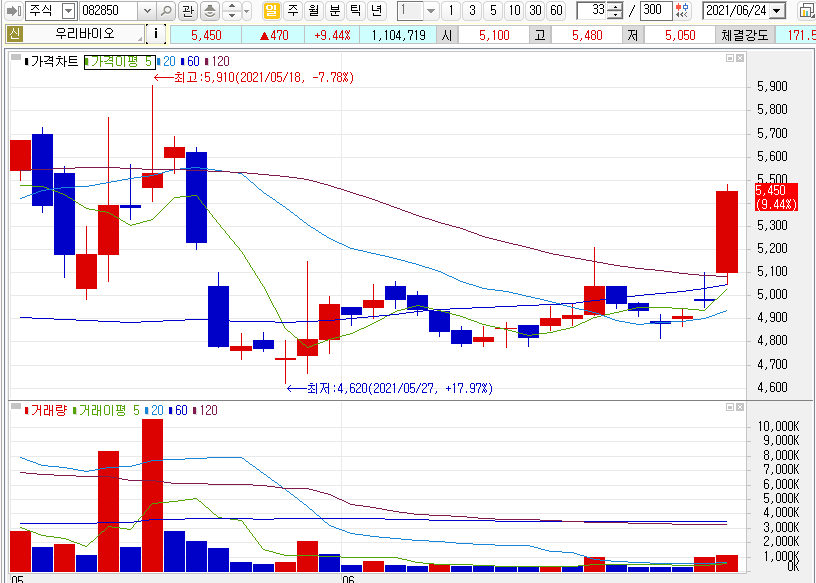Viewport: 816px width, 583px height.
Task: Click the up-down stock navigation arrows
Action: (x=232, y=10)
